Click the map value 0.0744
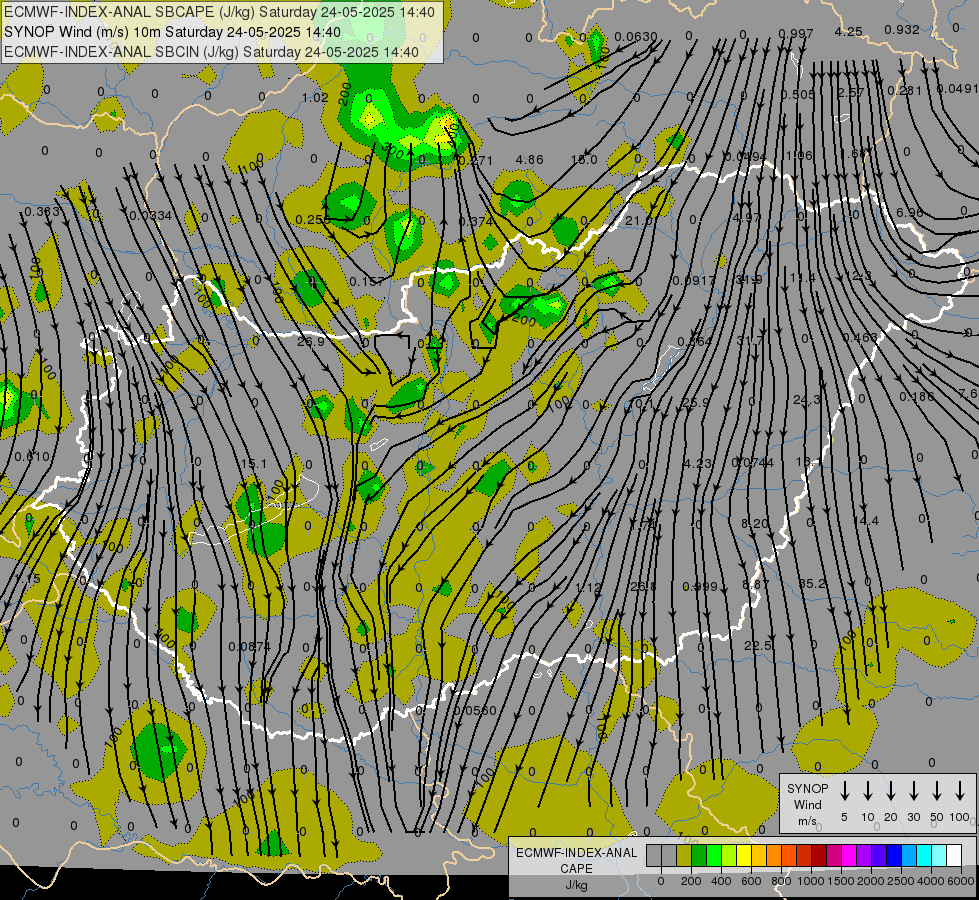This screenshot has width=979, height=900. pos(752,462)
